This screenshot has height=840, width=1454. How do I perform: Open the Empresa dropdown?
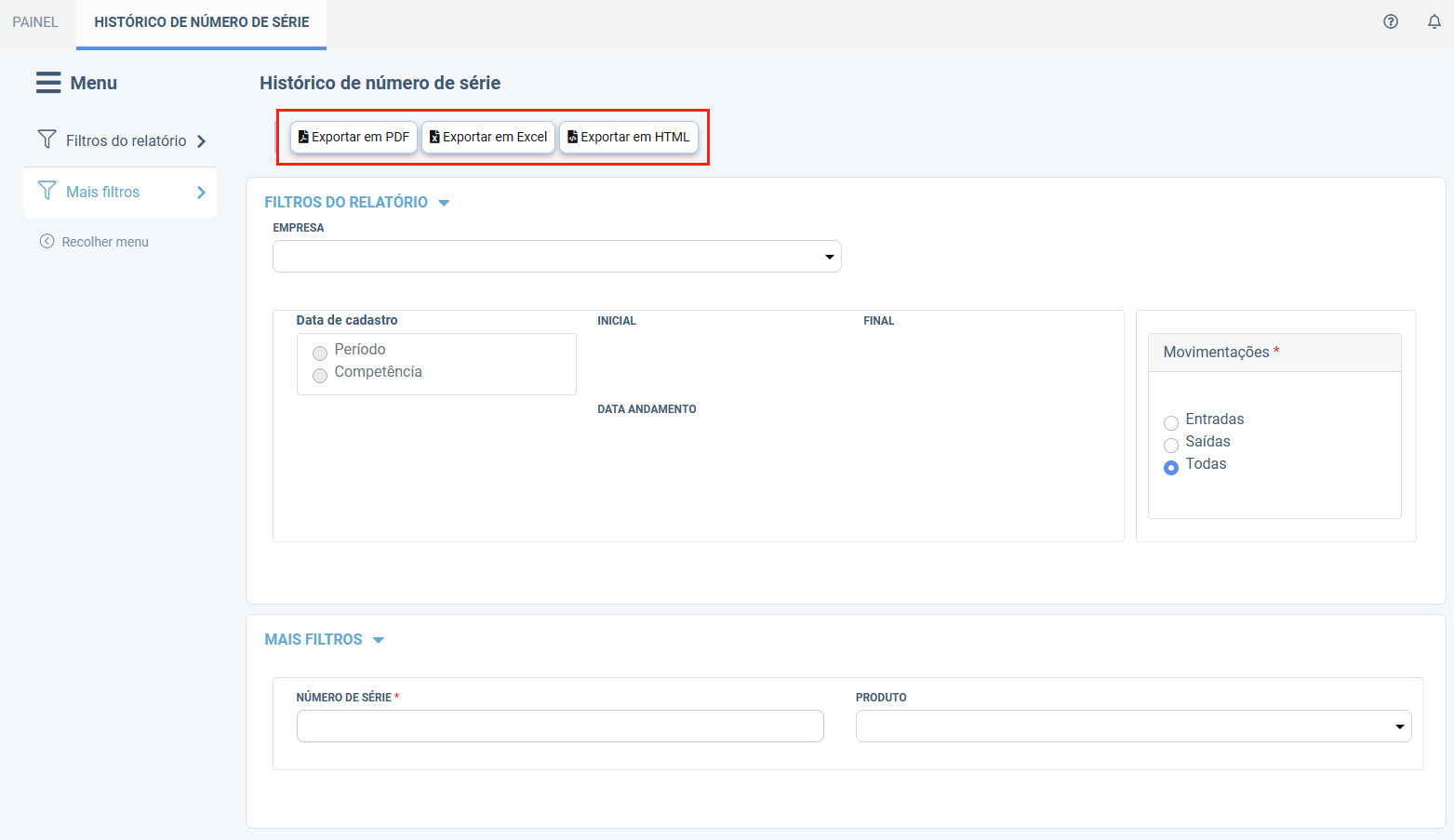(556, 257)
